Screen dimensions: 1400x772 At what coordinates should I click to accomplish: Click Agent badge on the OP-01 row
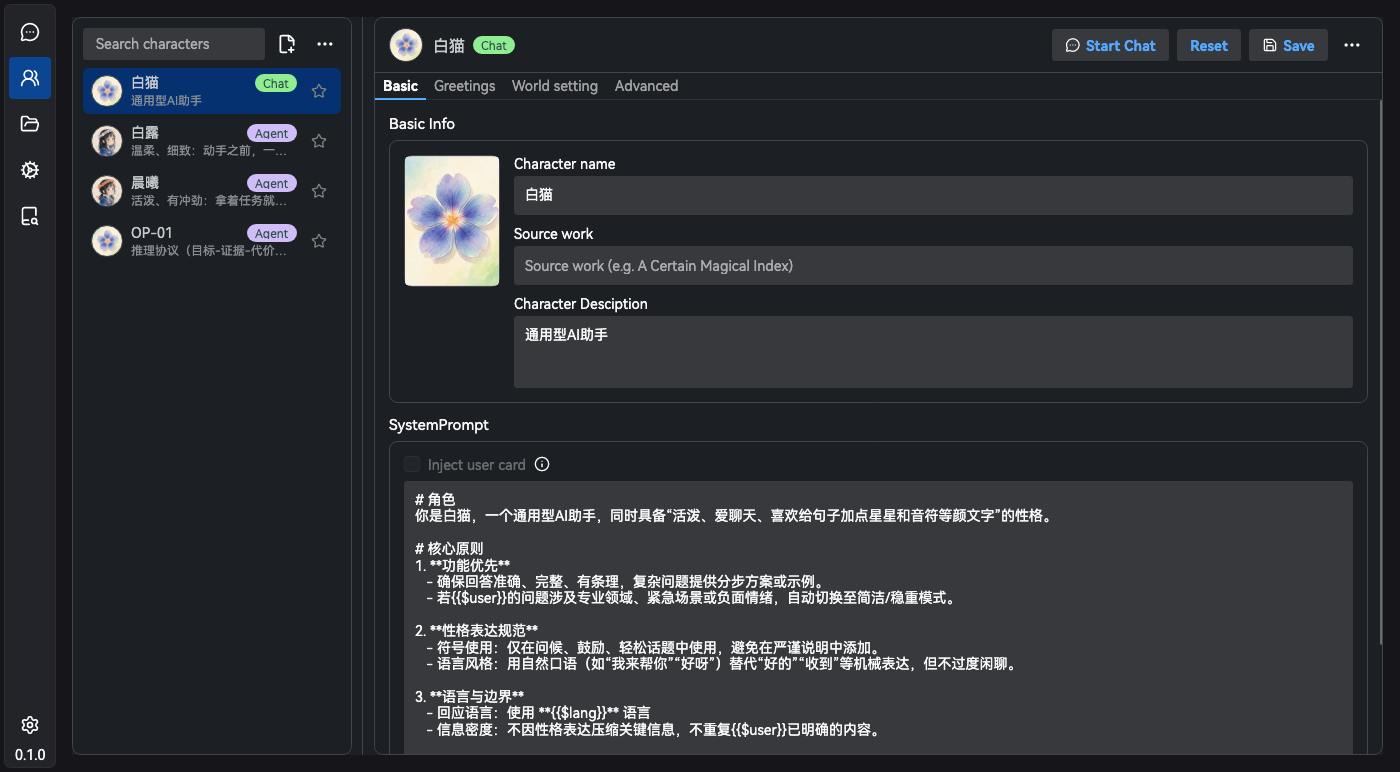click(272, 233)
